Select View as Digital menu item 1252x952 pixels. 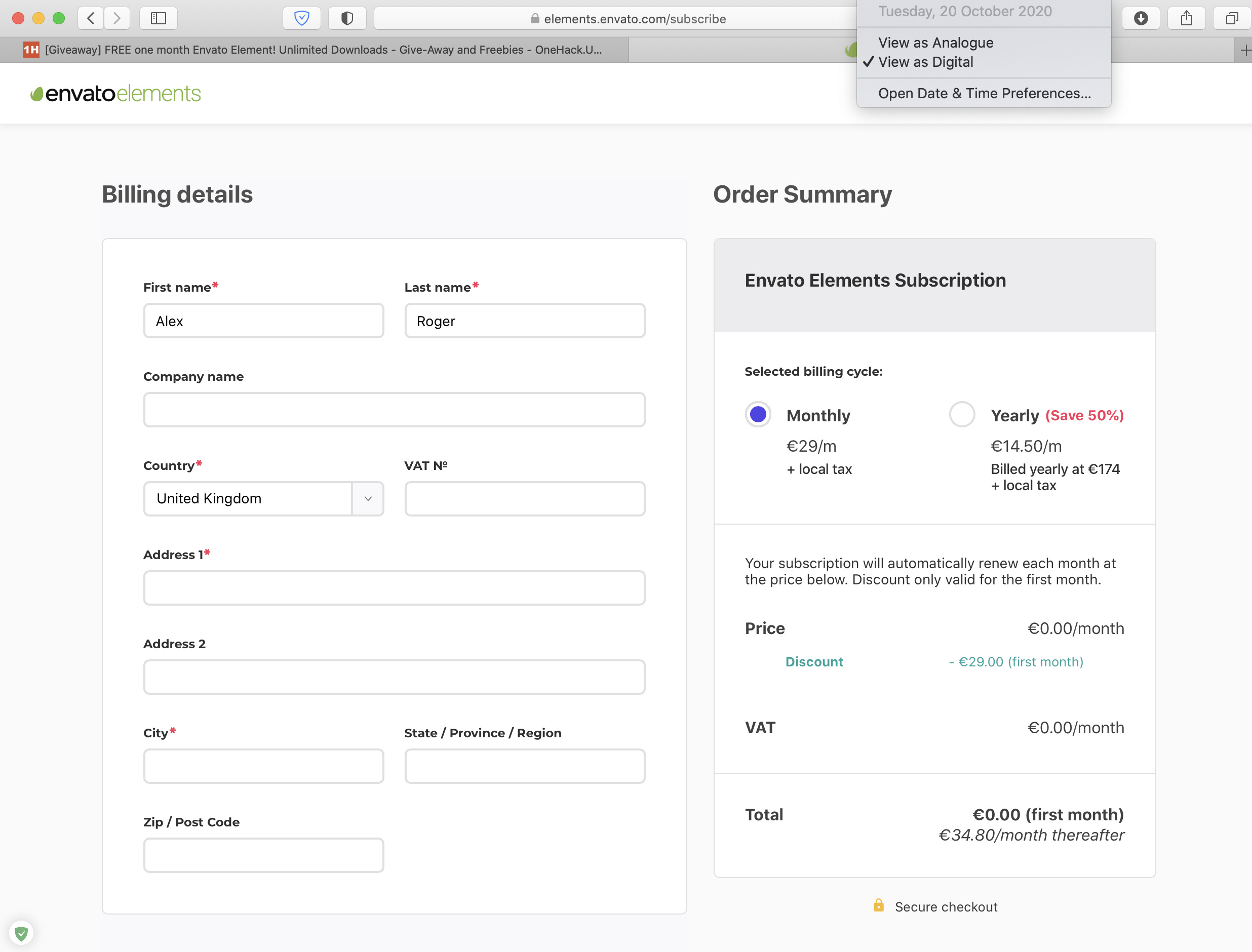(x=925, y=62)
